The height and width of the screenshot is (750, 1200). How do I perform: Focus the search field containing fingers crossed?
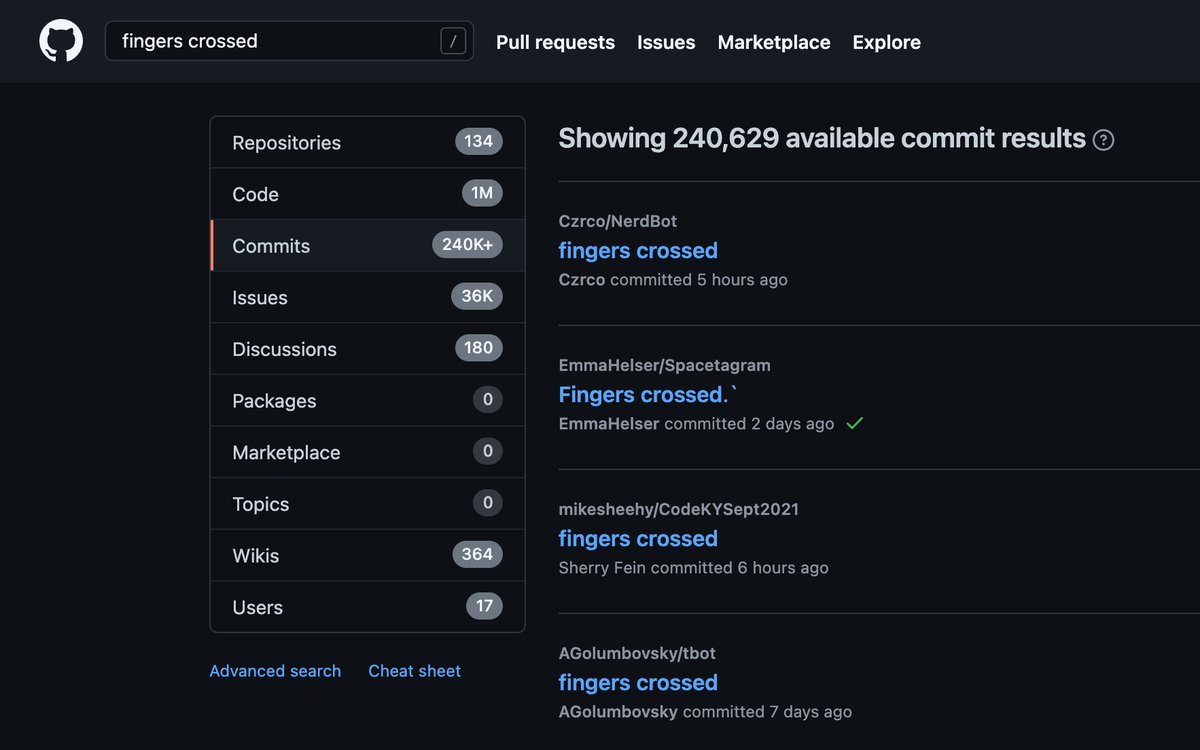tap(289, 41)
